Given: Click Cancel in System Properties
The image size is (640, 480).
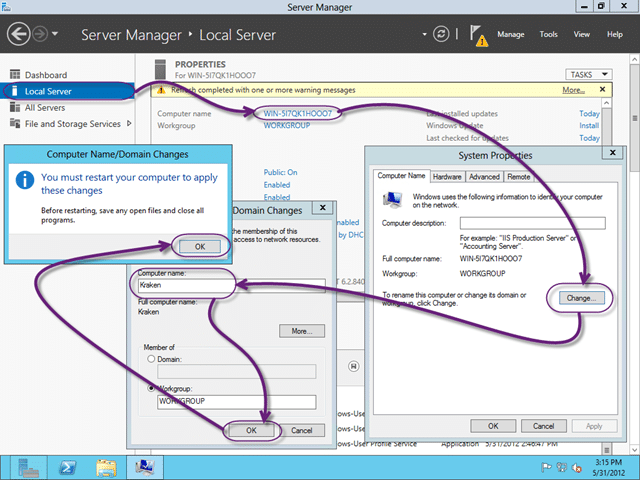Looking at the screenshot, I should (x=544, y=426).
